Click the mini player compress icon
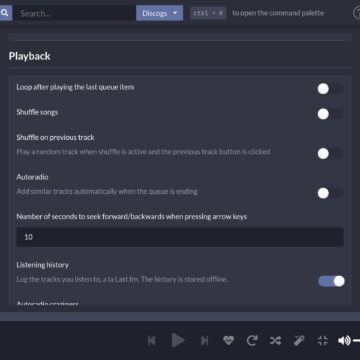This screenshot has width=360, height=360. pyautogui.click(x=323, y=340)
